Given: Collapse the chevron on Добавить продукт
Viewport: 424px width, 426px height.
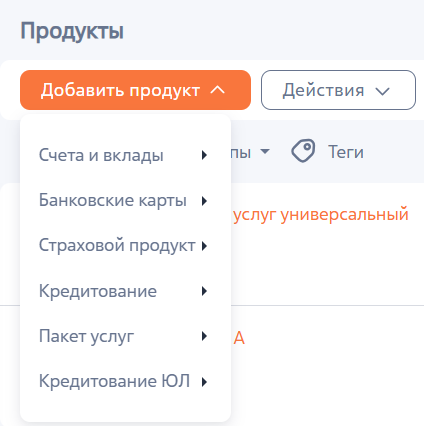Looking at the screenshot, I should 218,90.
